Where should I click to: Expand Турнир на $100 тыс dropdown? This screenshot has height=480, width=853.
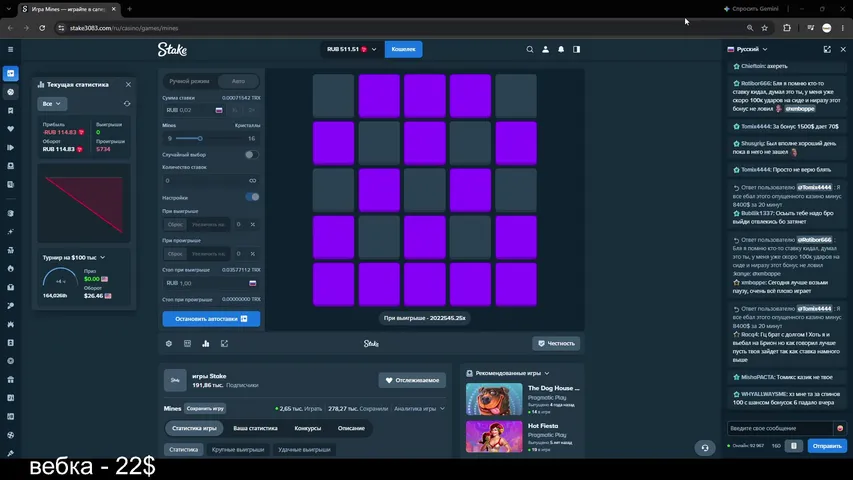[73, 257]
